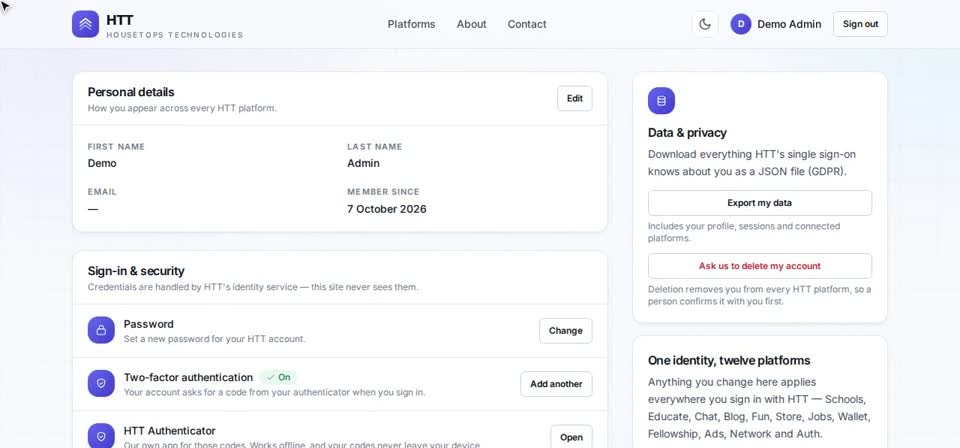This screenshot has width=960, height=448.
Task: Go to the About page
Action: point(471,24)
